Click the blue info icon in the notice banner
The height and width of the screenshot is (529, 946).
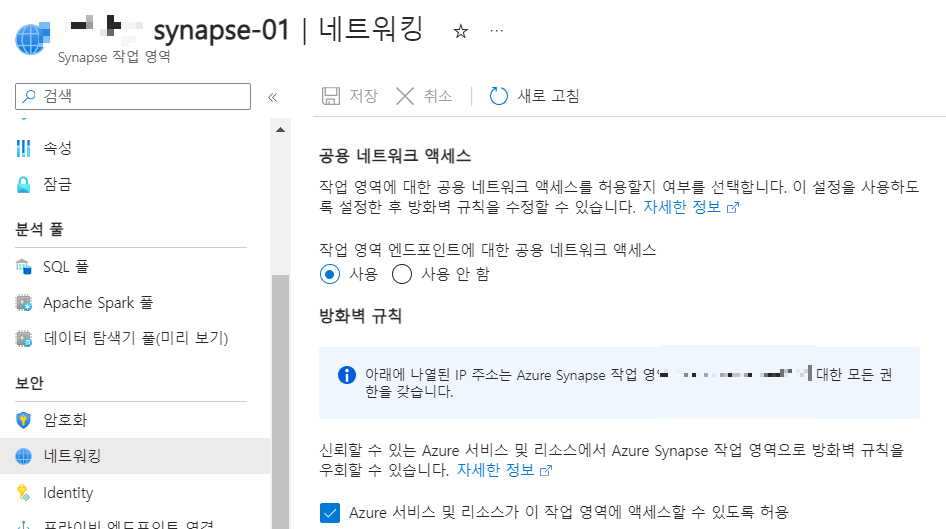click(347, 375)
